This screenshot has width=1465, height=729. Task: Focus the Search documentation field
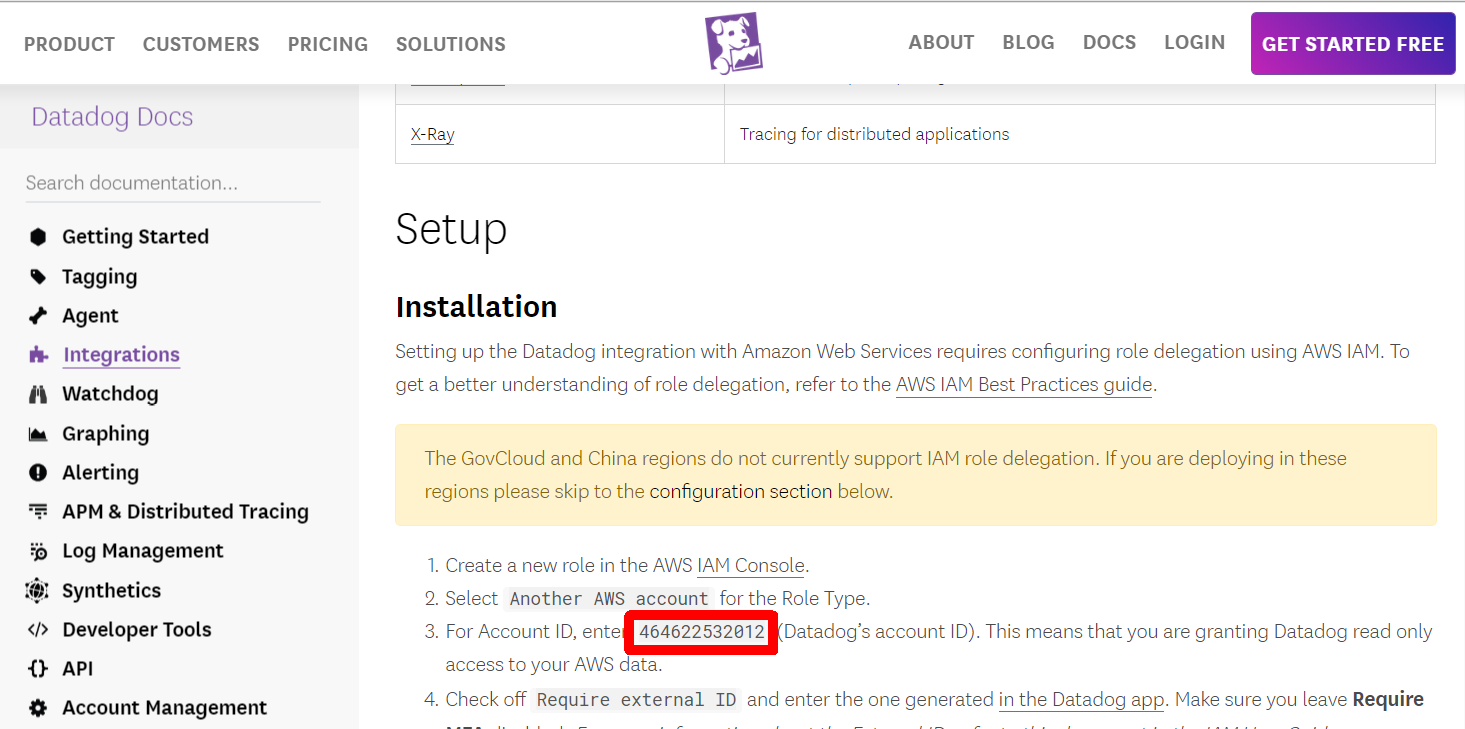[x=172, y=183]
